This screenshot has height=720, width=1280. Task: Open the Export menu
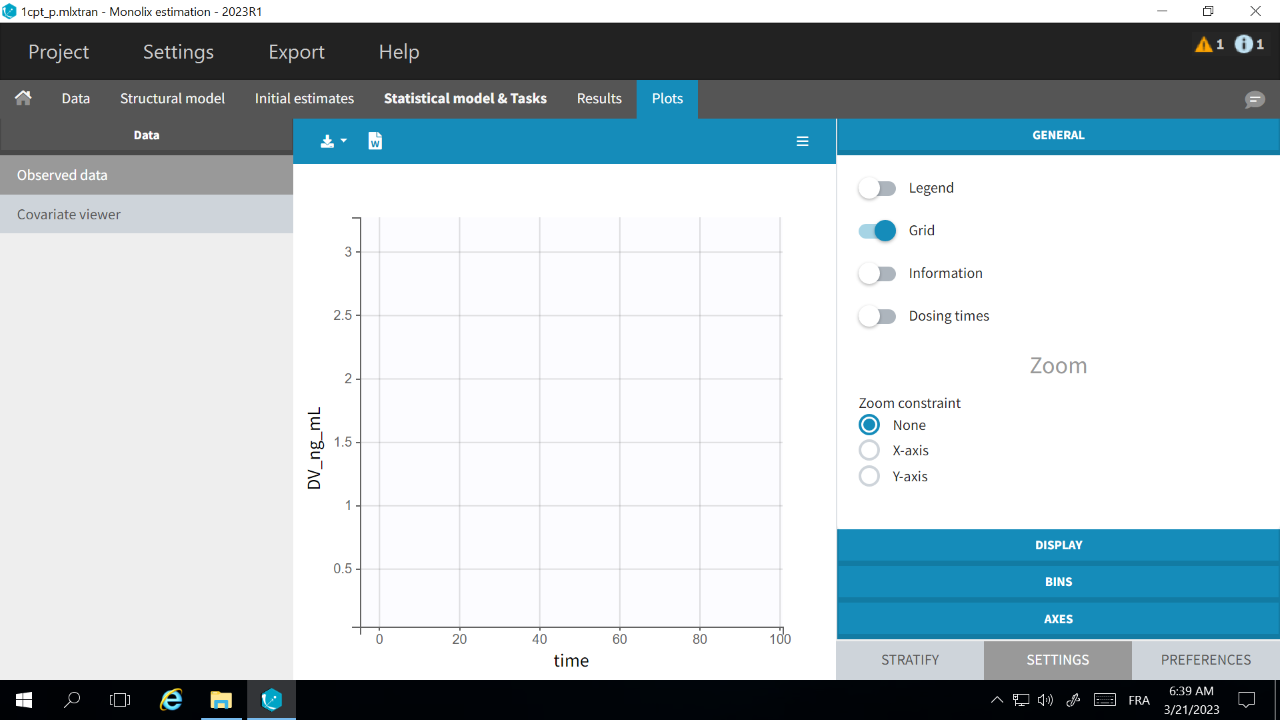point(296,52)
